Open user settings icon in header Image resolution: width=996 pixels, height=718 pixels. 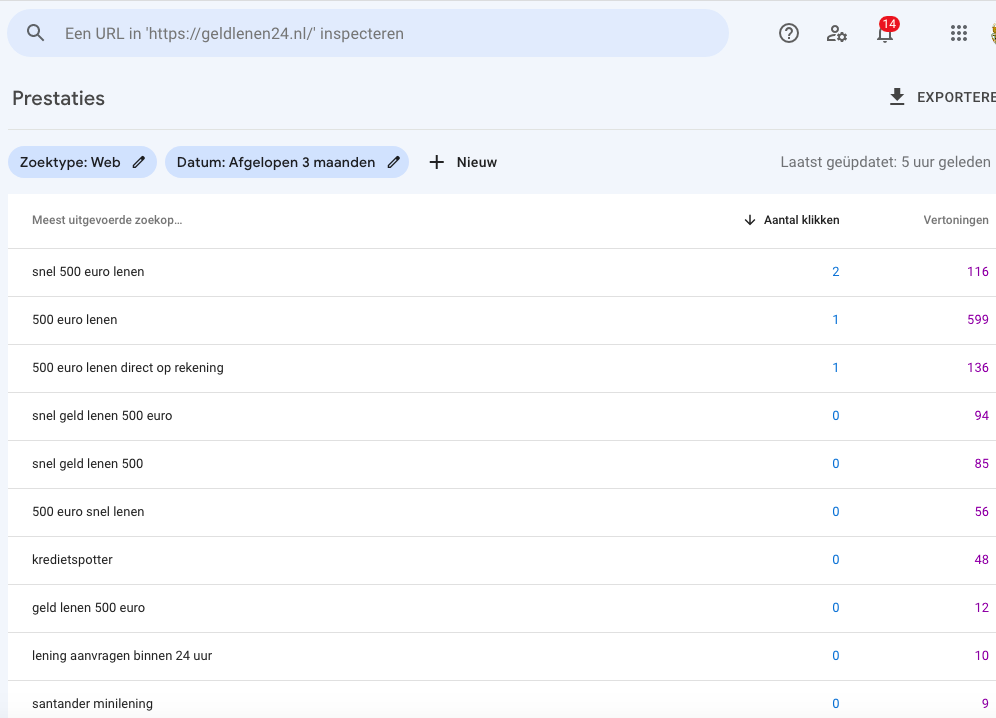837,33
